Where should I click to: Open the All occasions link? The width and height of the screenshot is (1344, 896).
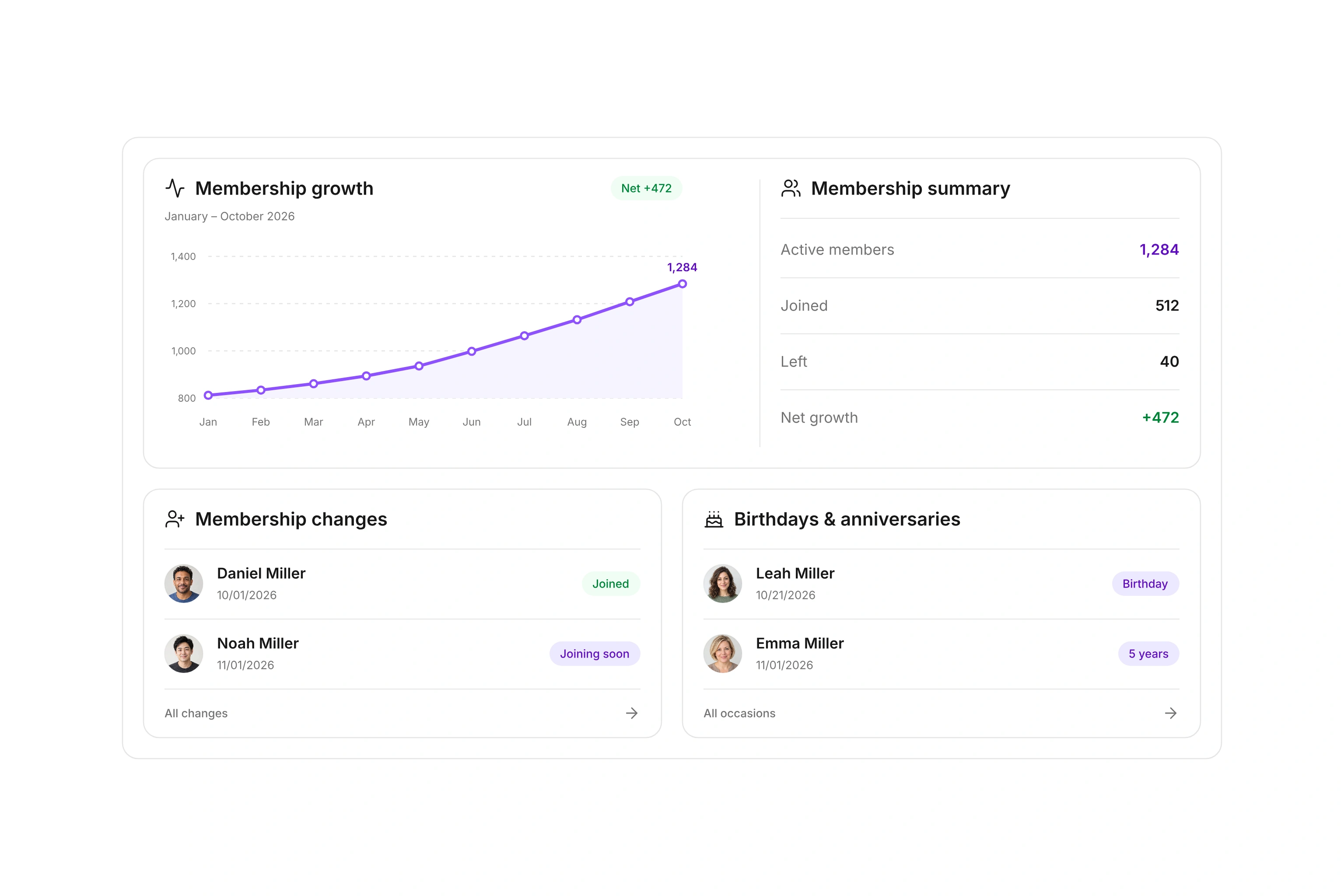click(x=739, y=713)
